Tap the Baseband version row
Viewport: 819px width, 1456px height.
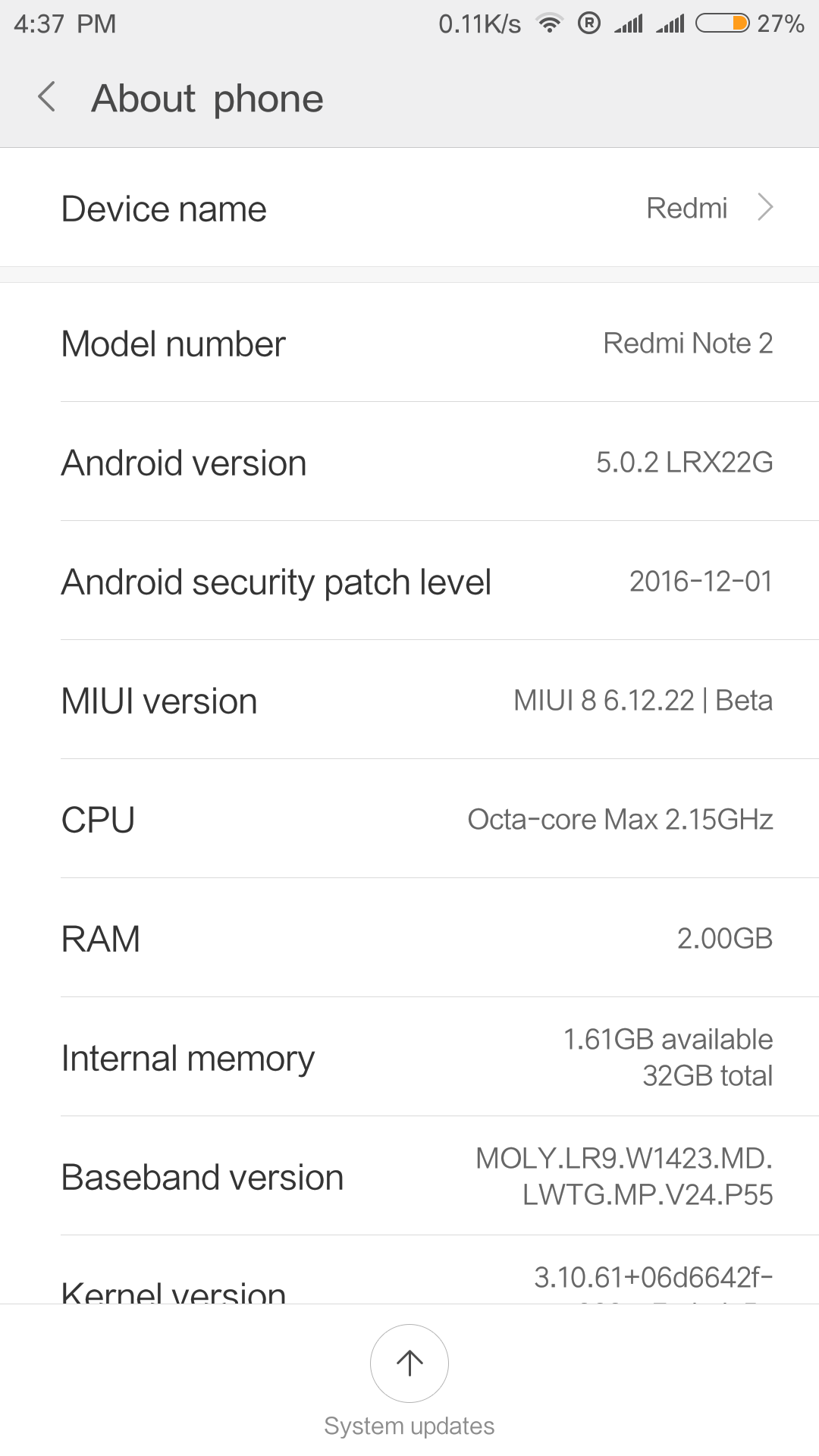coord(409,1177)
